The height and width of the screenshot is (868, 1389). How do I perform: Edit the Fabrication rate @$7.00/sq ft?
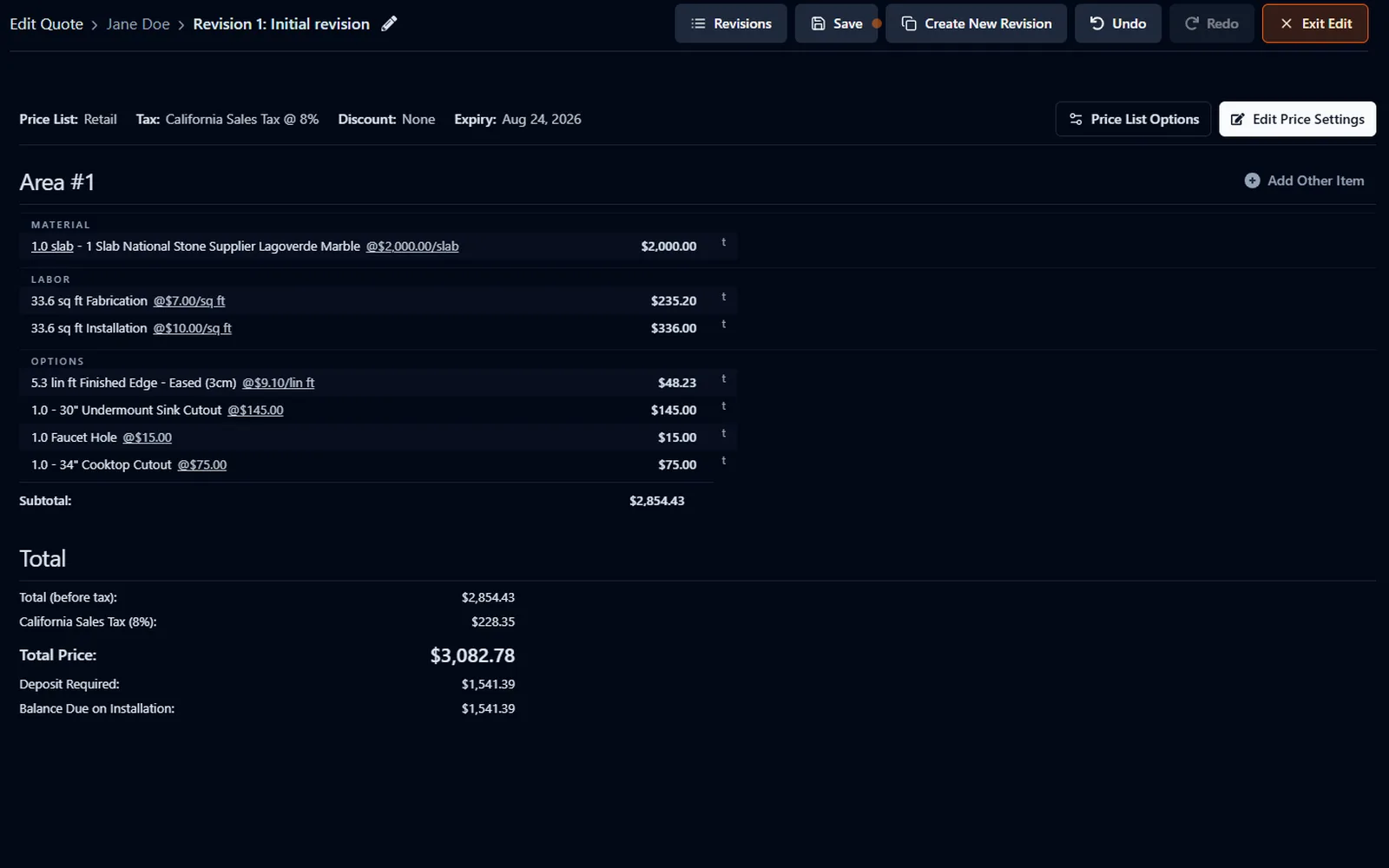pos(189,301)
